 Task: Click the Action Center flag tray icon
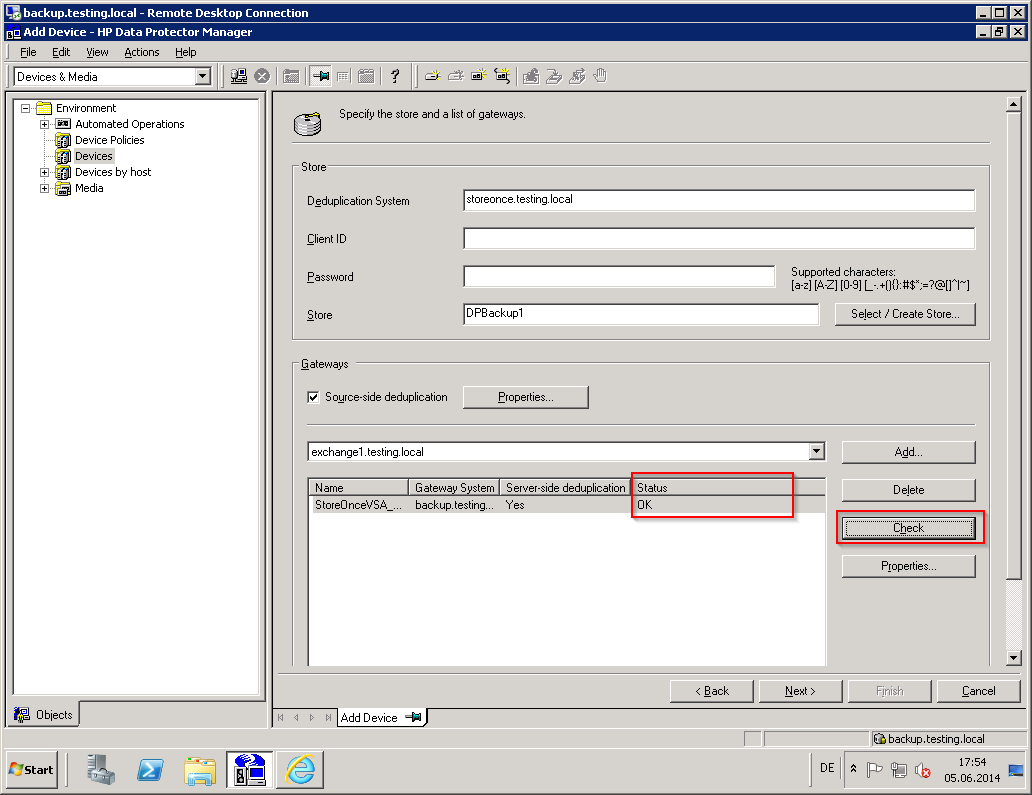click(874, 769)
